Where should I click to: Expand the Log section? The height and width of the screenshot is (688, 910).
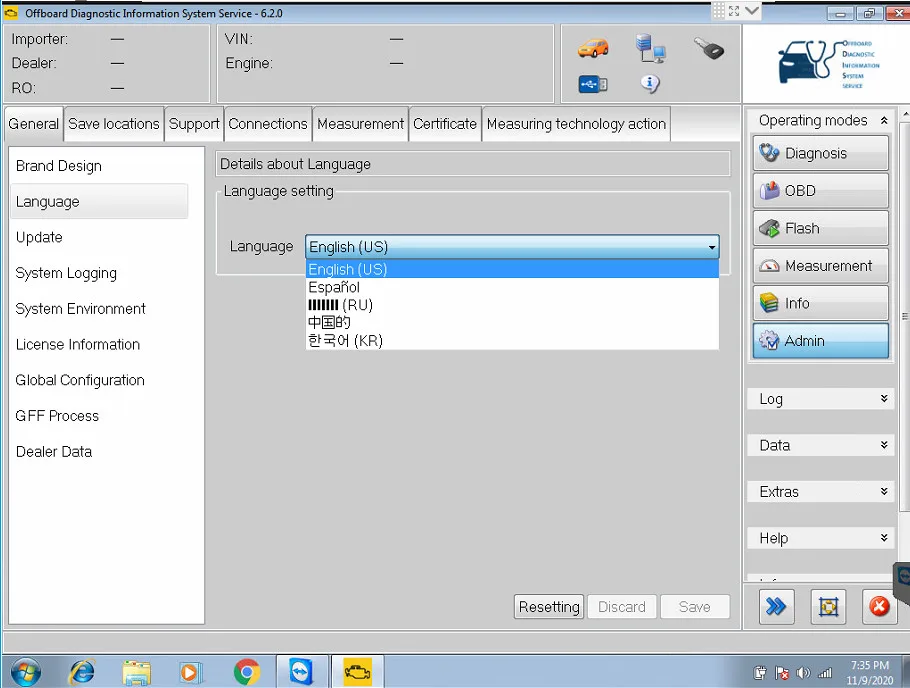pos(821,399)
